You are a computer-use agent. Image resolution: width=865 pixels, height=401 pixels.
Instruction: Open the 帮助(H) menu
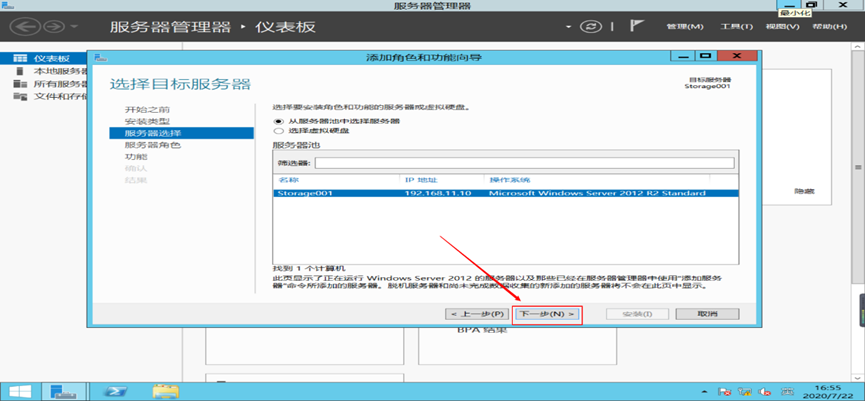click(829, 26)
